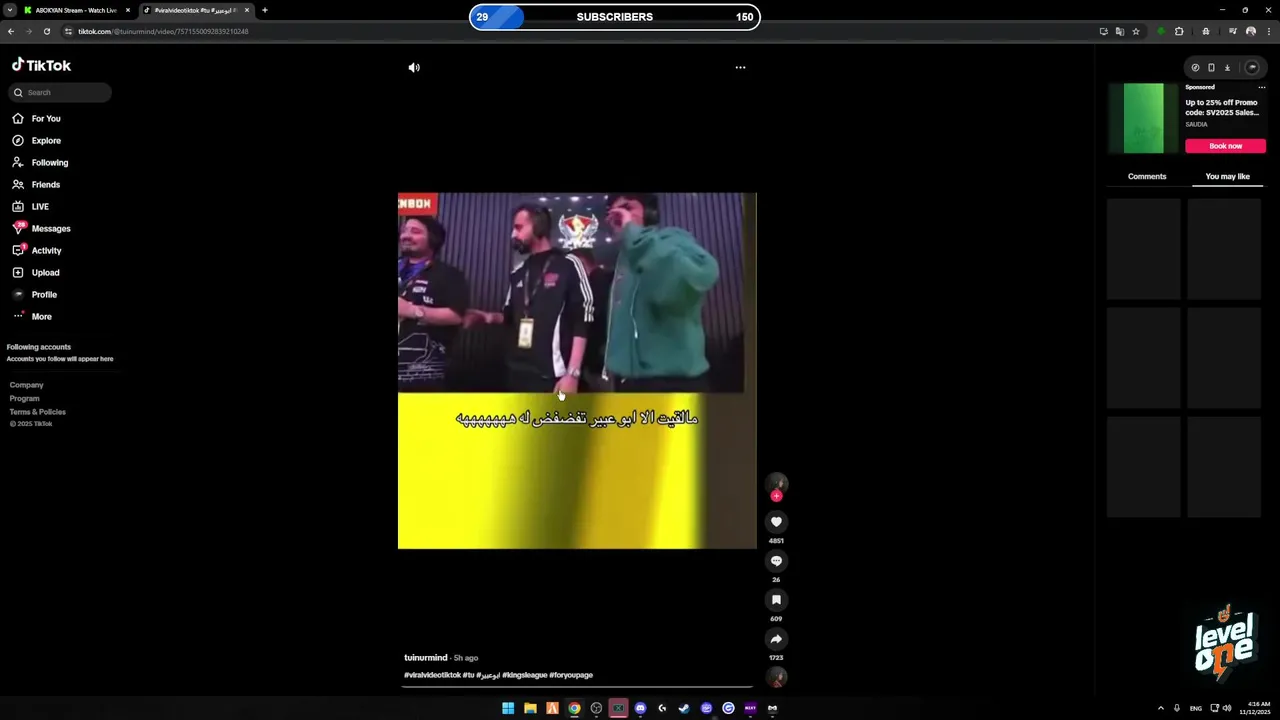This screenshot has width=1280, height=720.
Task: Close the ABOKYAN Stream tab
Action: coord(128,10)
